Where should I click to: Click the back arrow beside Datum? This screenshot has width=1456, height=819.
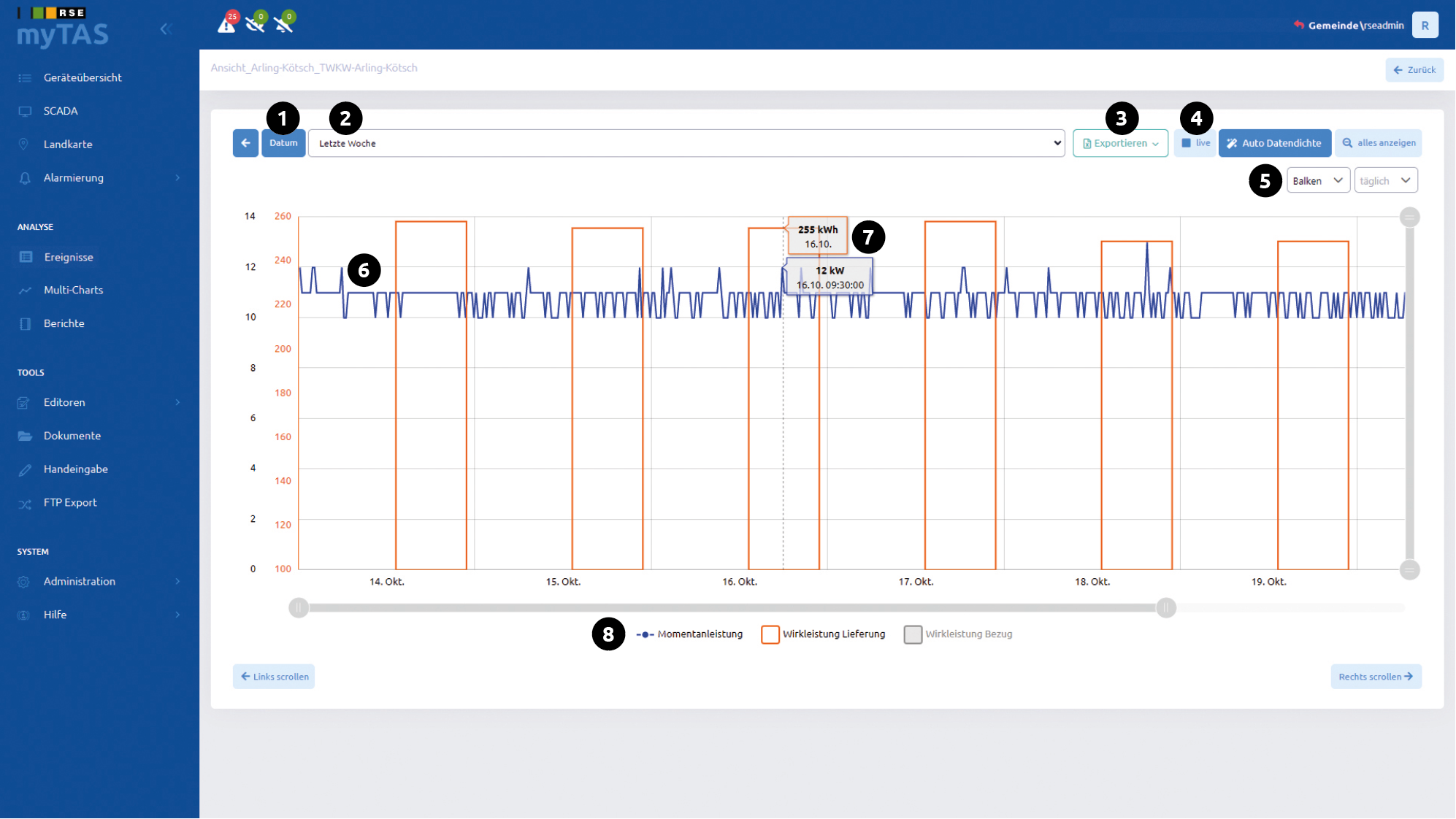coord(245,143)
